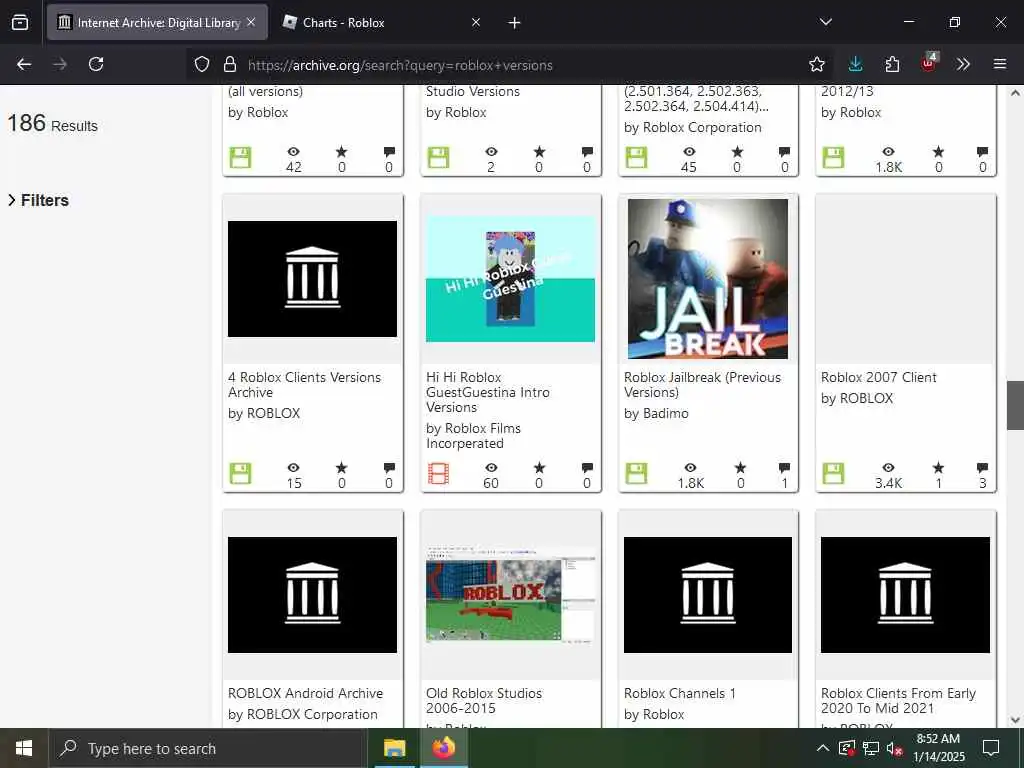
Task: Click the '186 Results' count text
Action: tap(52, 123)
